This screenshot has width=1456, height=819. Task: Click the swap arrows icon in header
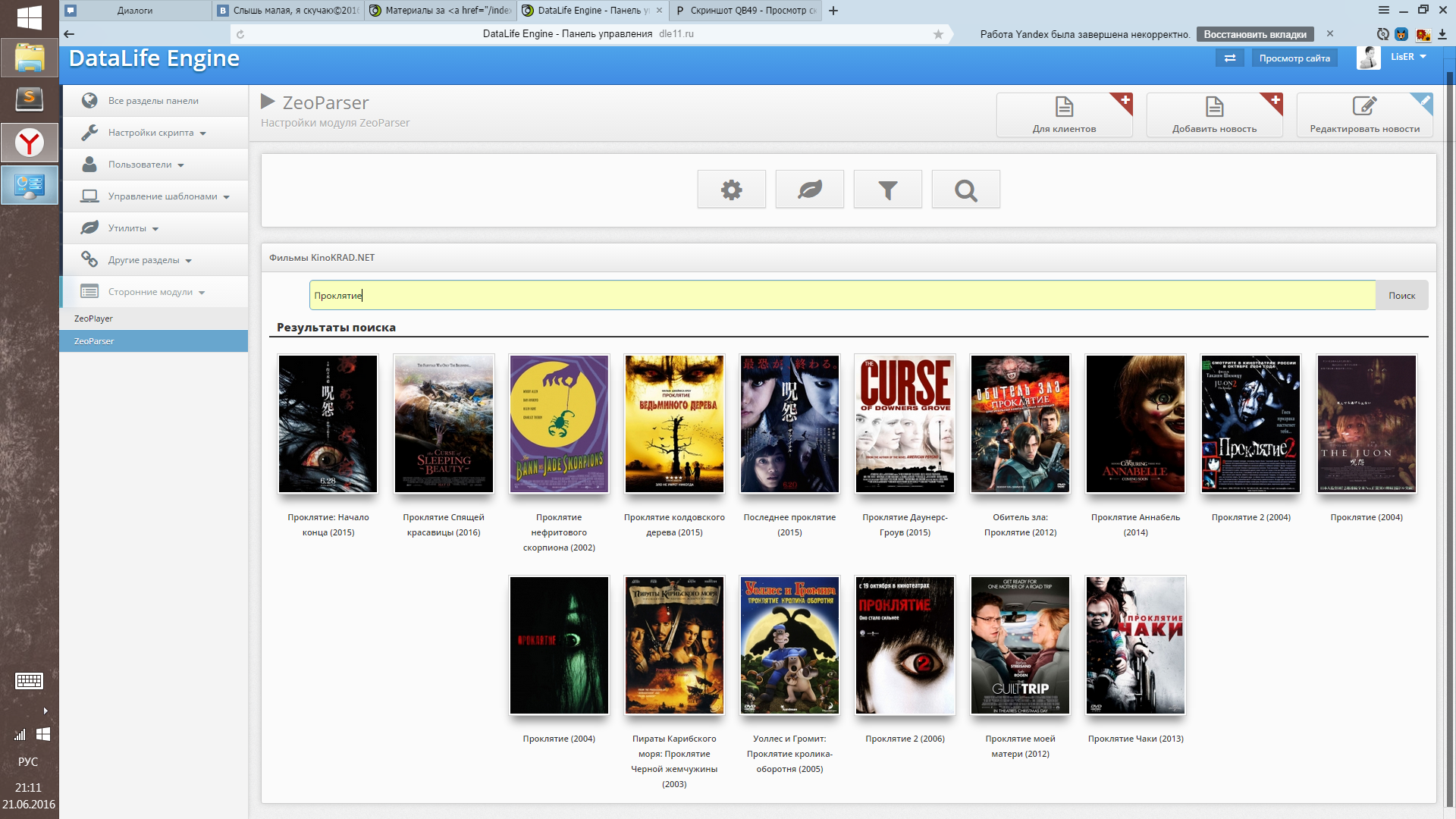[x=1229, y=58]
